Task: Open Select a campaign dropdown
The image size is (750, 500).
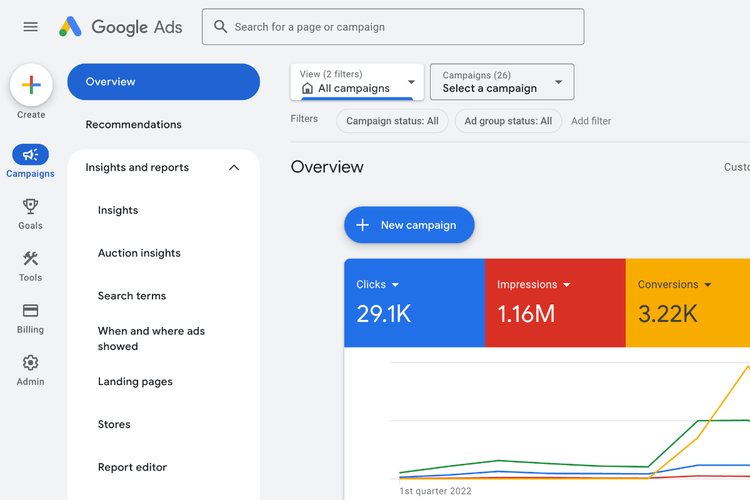Action: pyautogui.click(x=502, y=82)
